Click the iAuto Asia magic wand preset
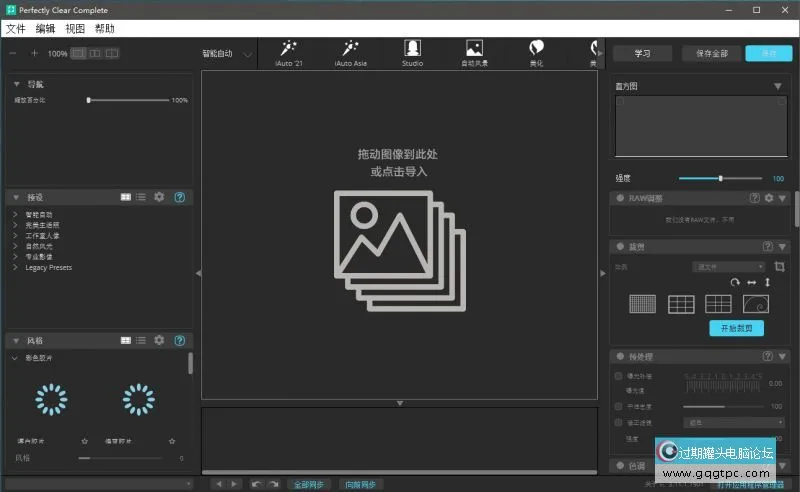Screen dimensions: 800x492 point(350,48)
